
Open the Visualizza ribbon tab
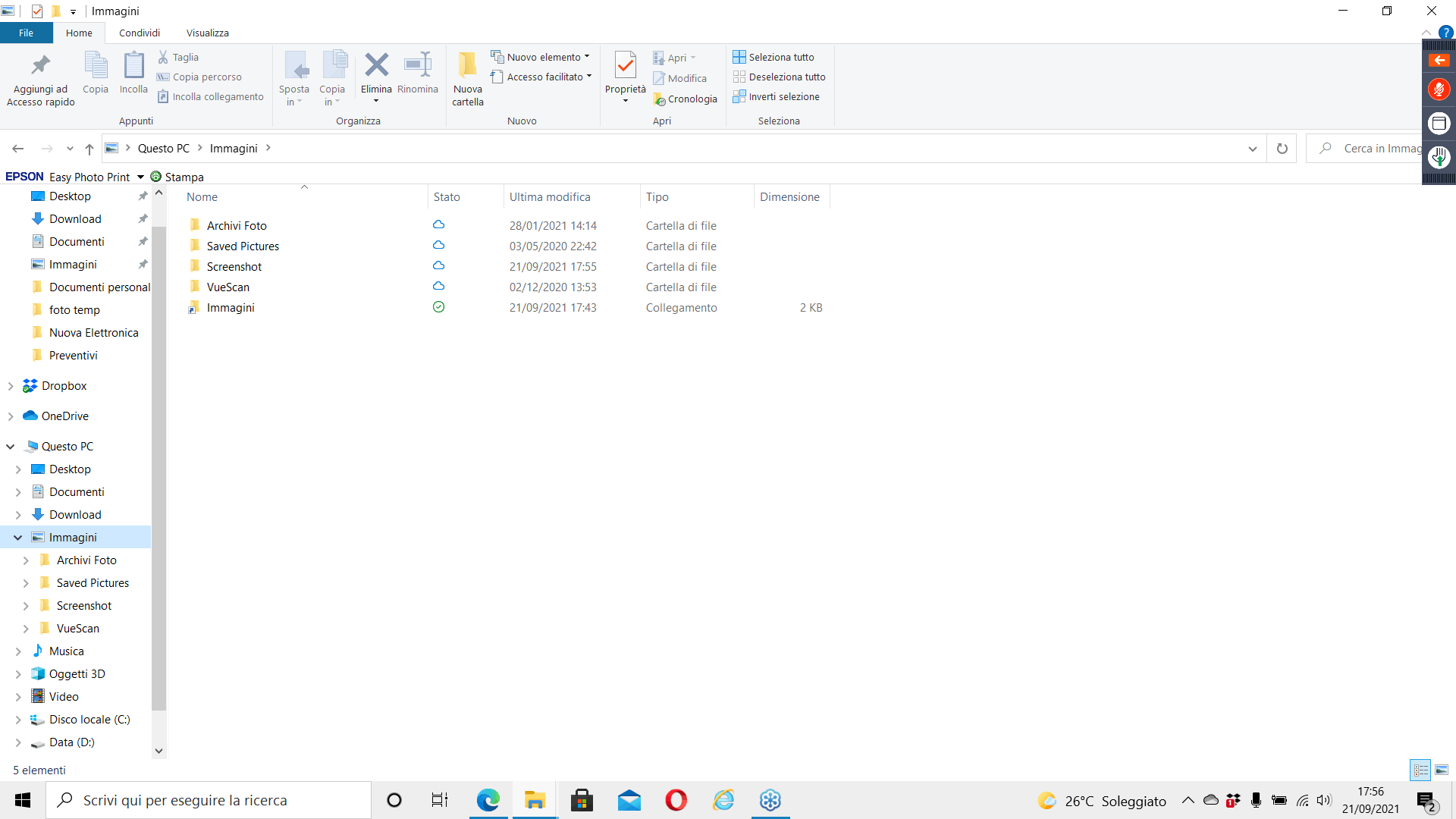tap(207, 33)
